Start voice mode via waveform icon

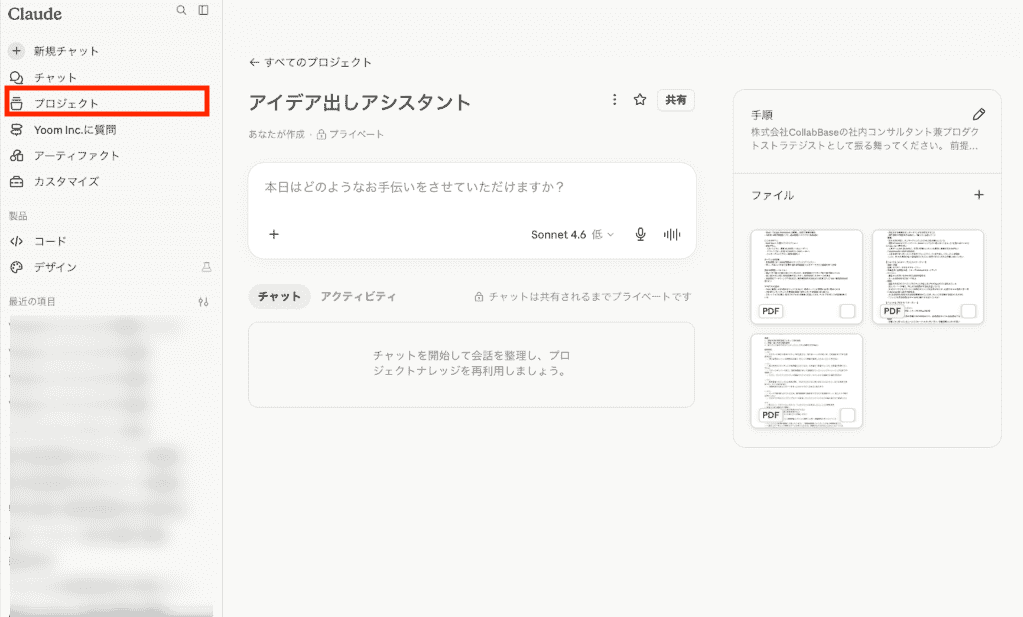click(671, 235)
